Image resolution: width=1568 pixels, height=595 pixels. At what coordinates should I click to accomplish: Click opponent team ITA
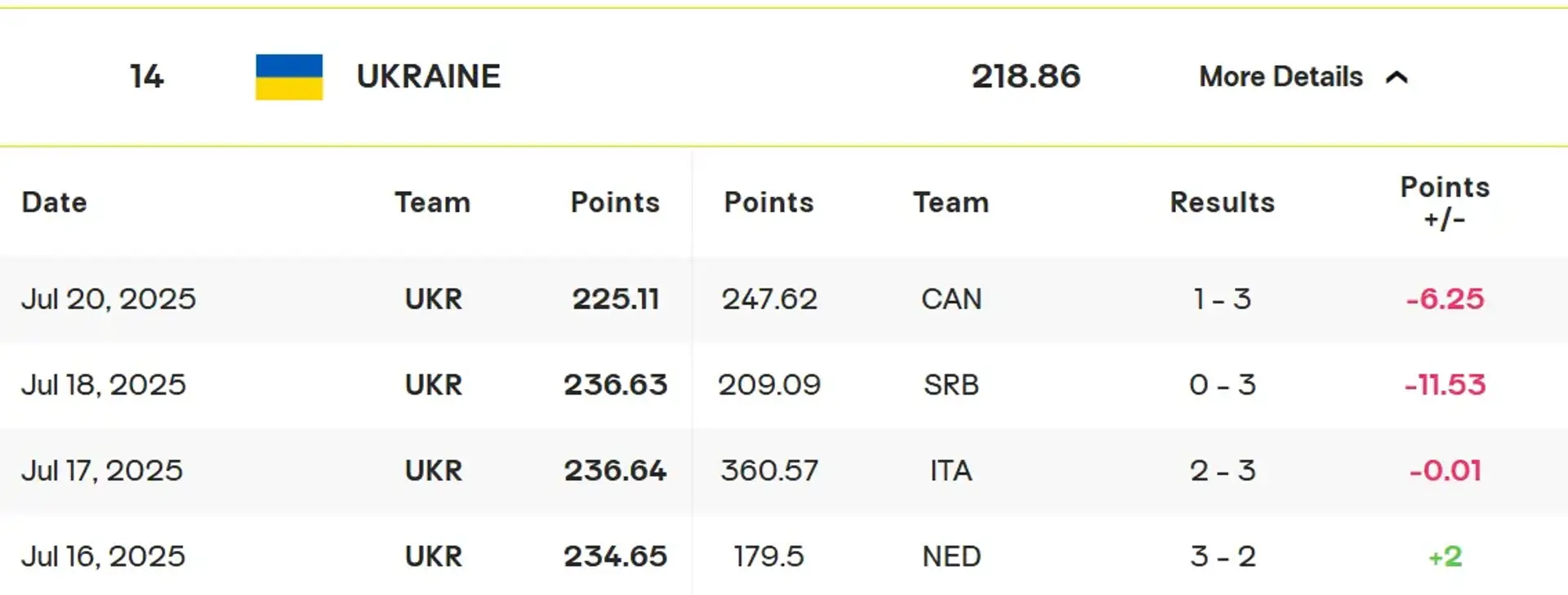point(951,471)
